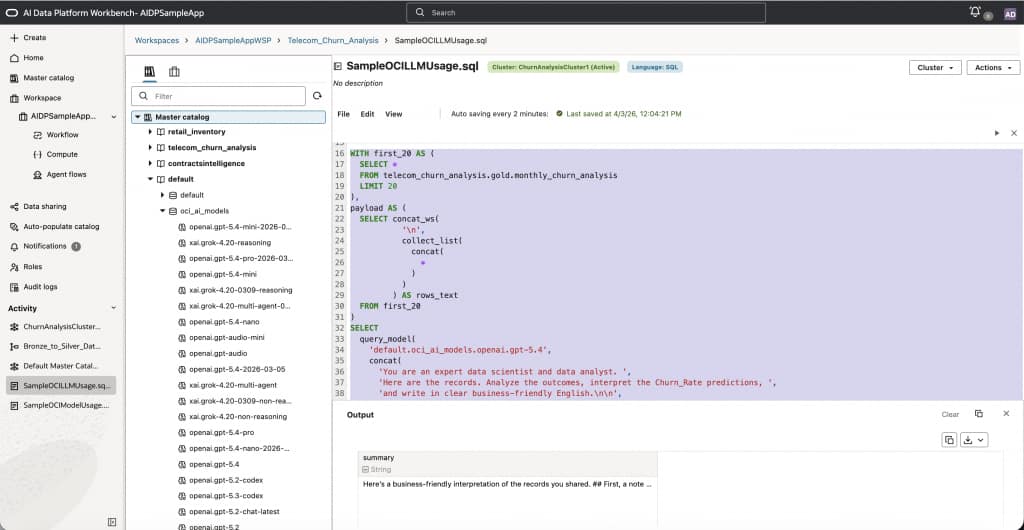This screenshot has width=1024, height=530.
Task: Open Data sharing from the sidebar
Action: (x=45, y=206)
